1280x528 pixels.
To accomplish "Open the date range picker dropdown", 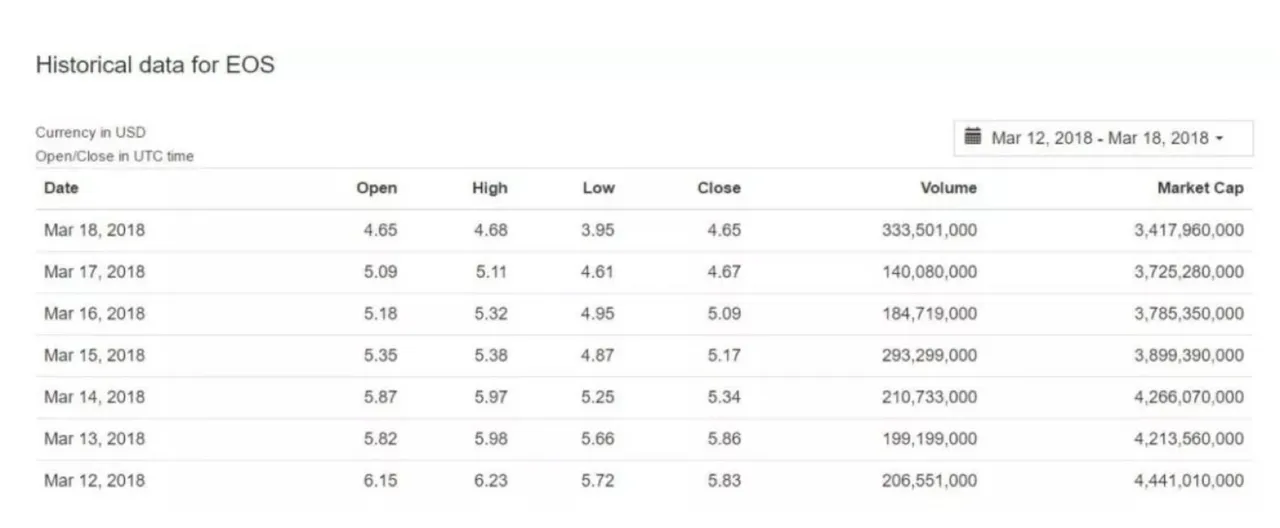I will (x=1103, y=138).
